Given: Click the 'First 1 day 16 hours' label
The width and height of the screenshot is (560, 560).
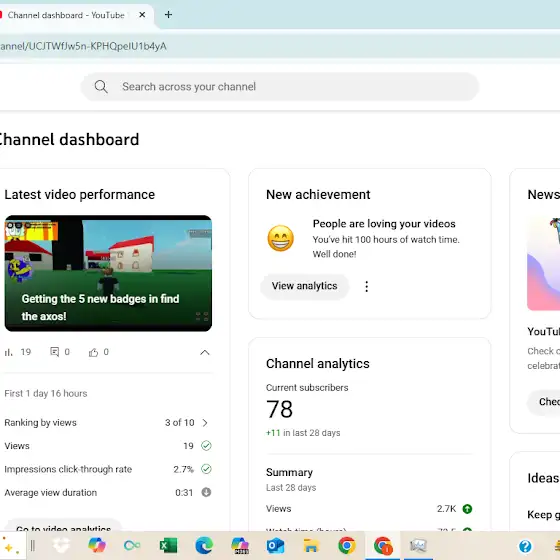Looking at the screenshot, I should (x=46, y=394).
